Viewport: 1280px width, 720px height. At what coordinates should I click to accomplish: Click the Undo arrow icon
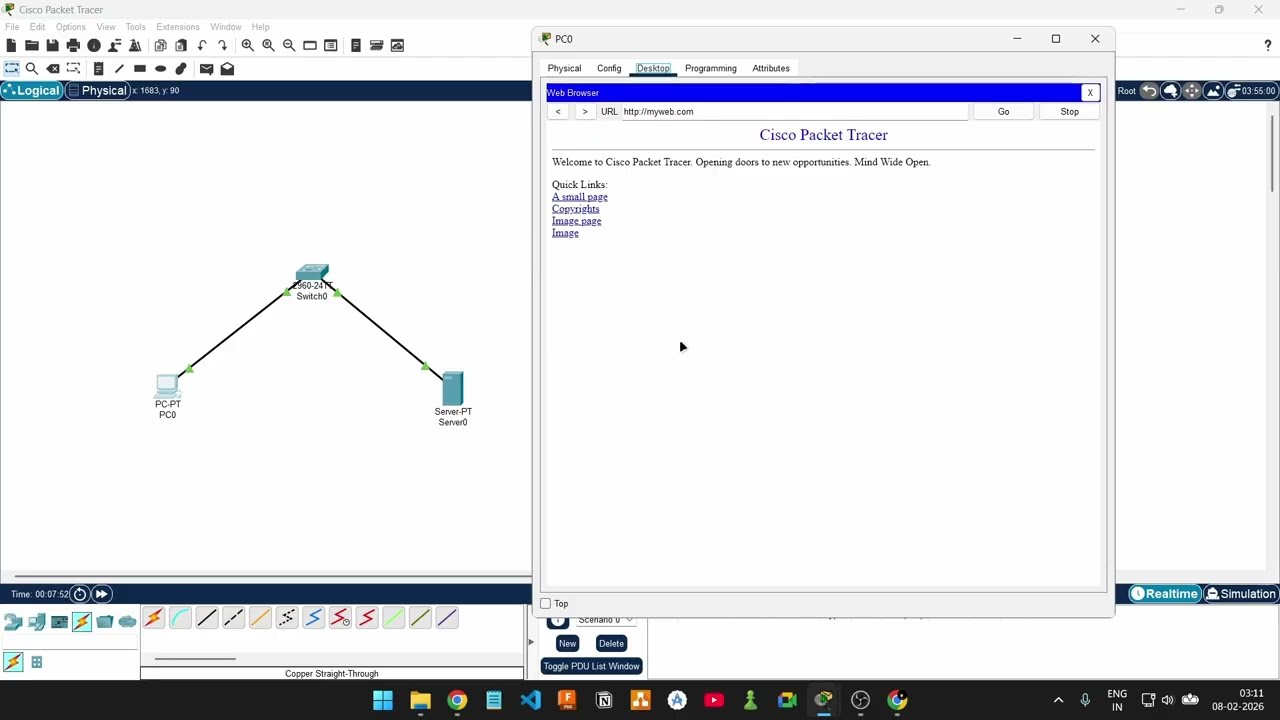click(202, 45)
